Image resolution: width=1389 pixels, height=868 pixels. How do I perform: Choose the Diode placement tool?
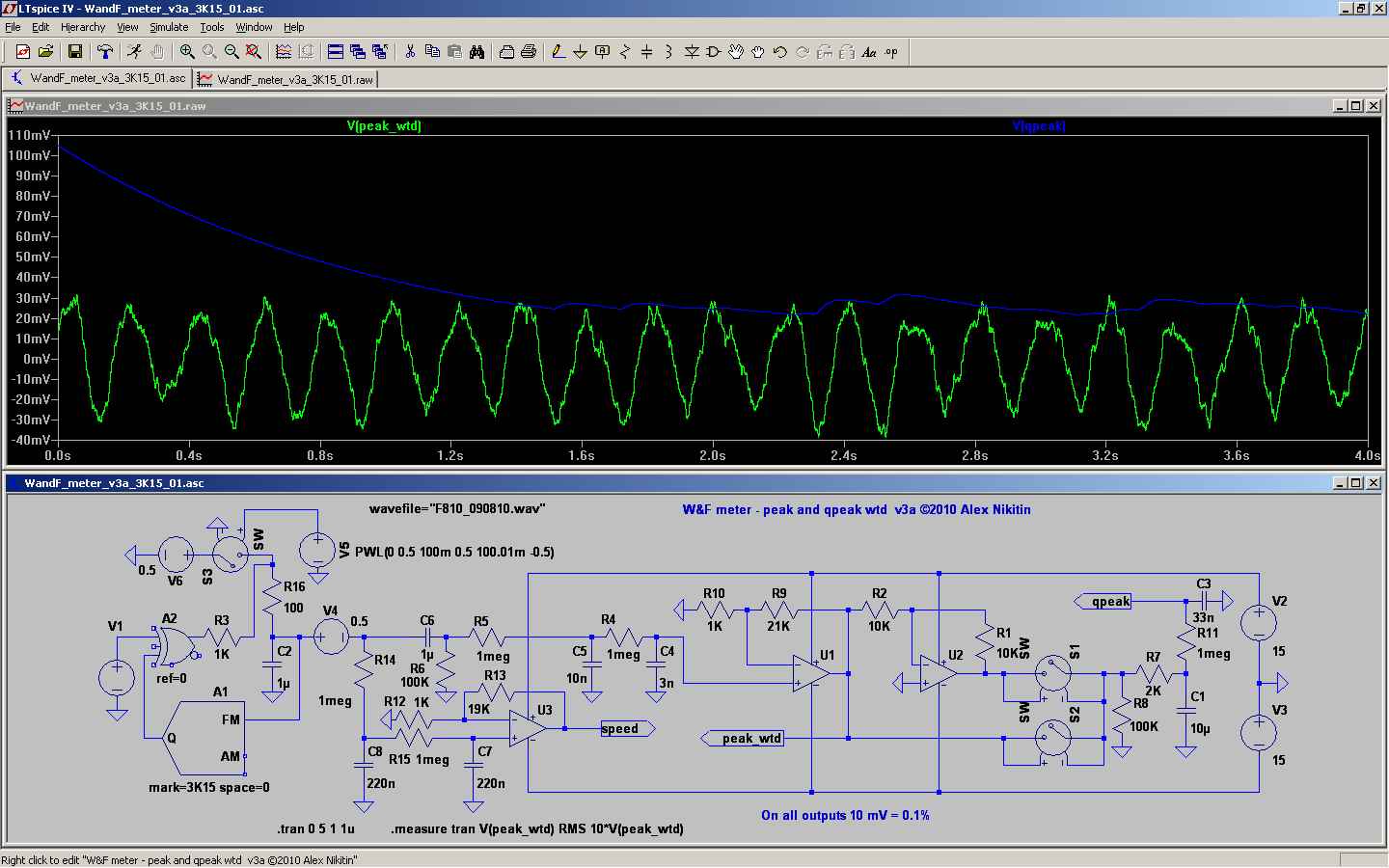[x=692, y=52]
